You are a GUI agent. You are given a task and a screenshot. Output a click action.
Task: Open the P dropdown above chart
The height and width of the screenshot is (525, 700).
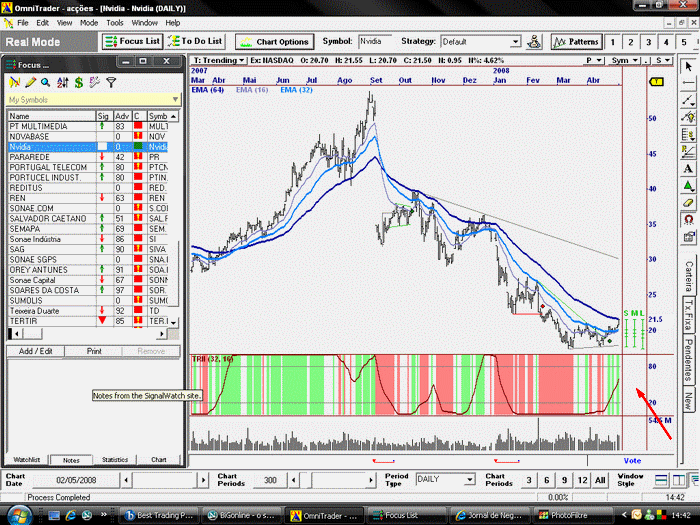tap(594, 60)
